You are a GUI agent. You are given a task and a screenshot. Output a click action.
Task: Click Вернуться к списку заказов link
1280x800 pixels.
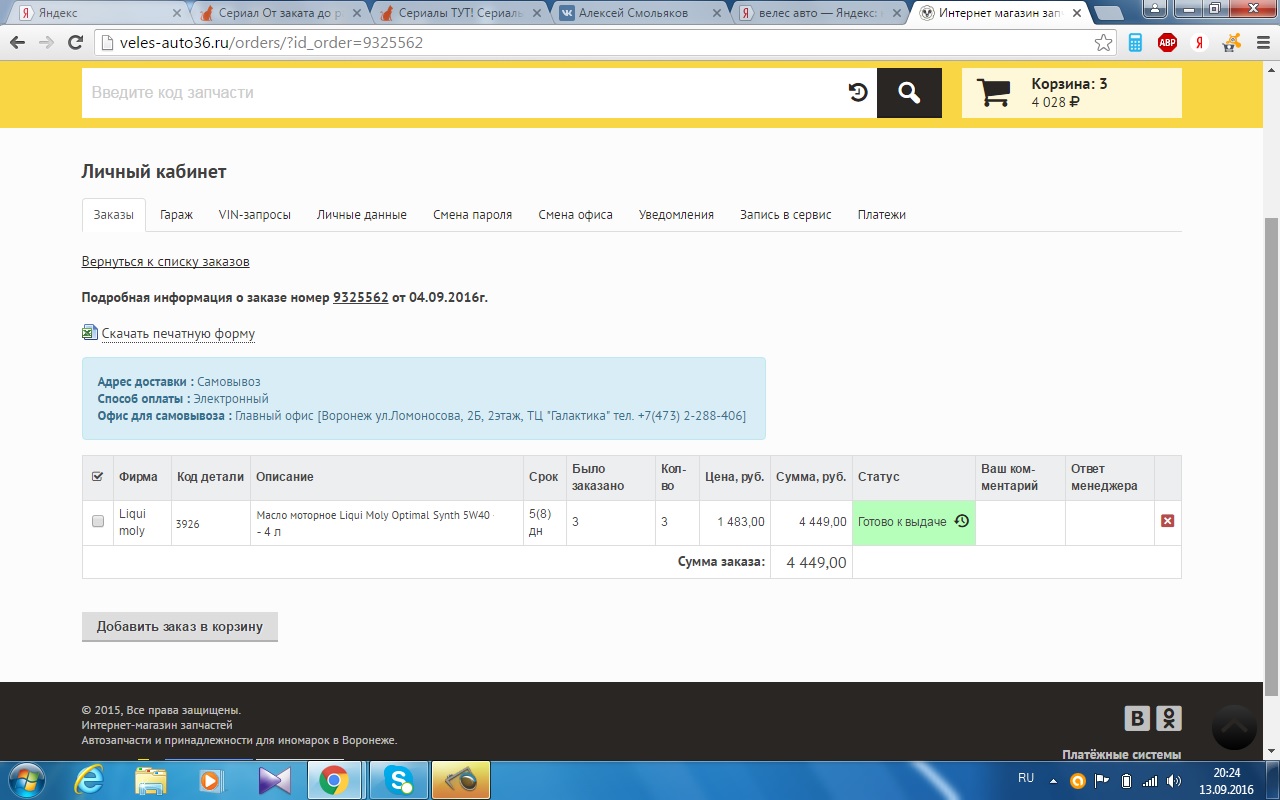pos(165,262)
